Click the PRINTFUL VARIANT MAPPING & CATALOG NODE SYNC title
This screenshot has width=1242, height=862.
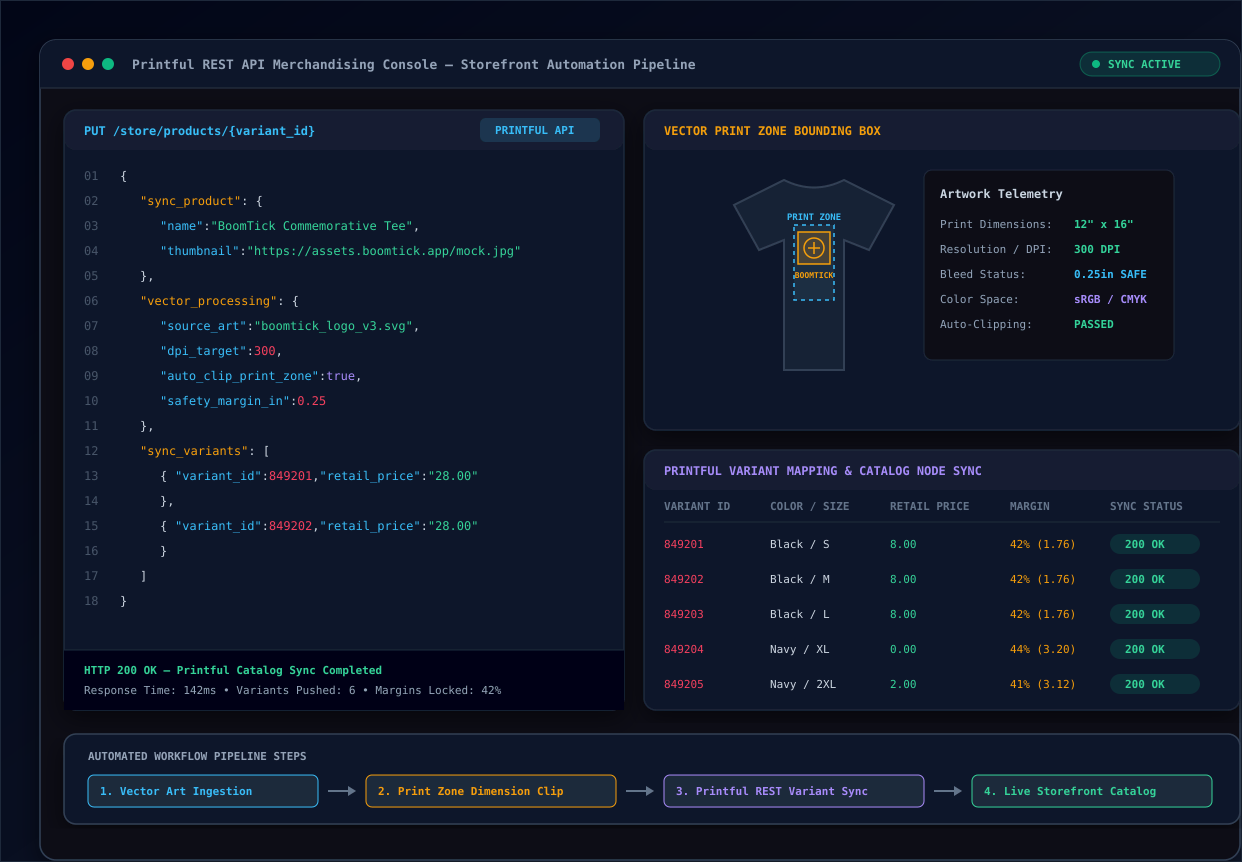tap(823, 471)
